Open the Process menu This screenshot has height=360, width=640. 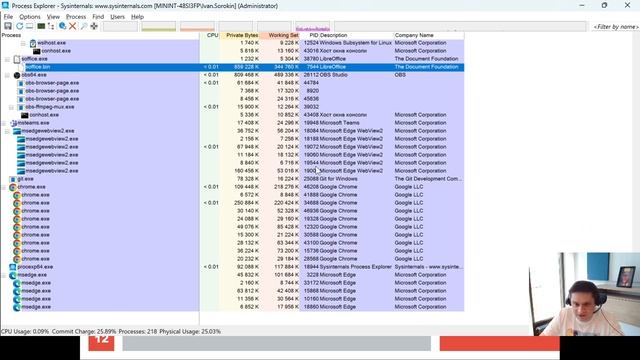[x=76, y=17]
